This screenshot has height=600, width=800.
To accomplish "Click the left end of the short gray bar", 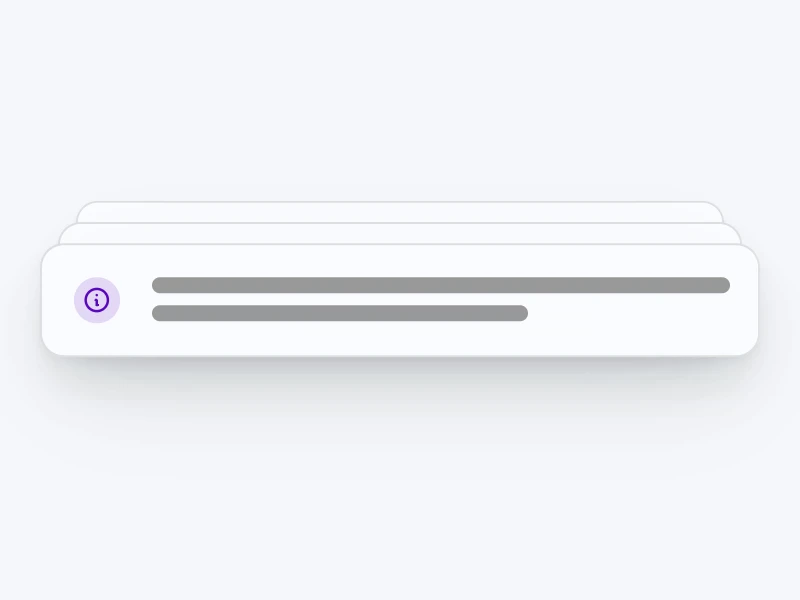I will coord(160,313).
